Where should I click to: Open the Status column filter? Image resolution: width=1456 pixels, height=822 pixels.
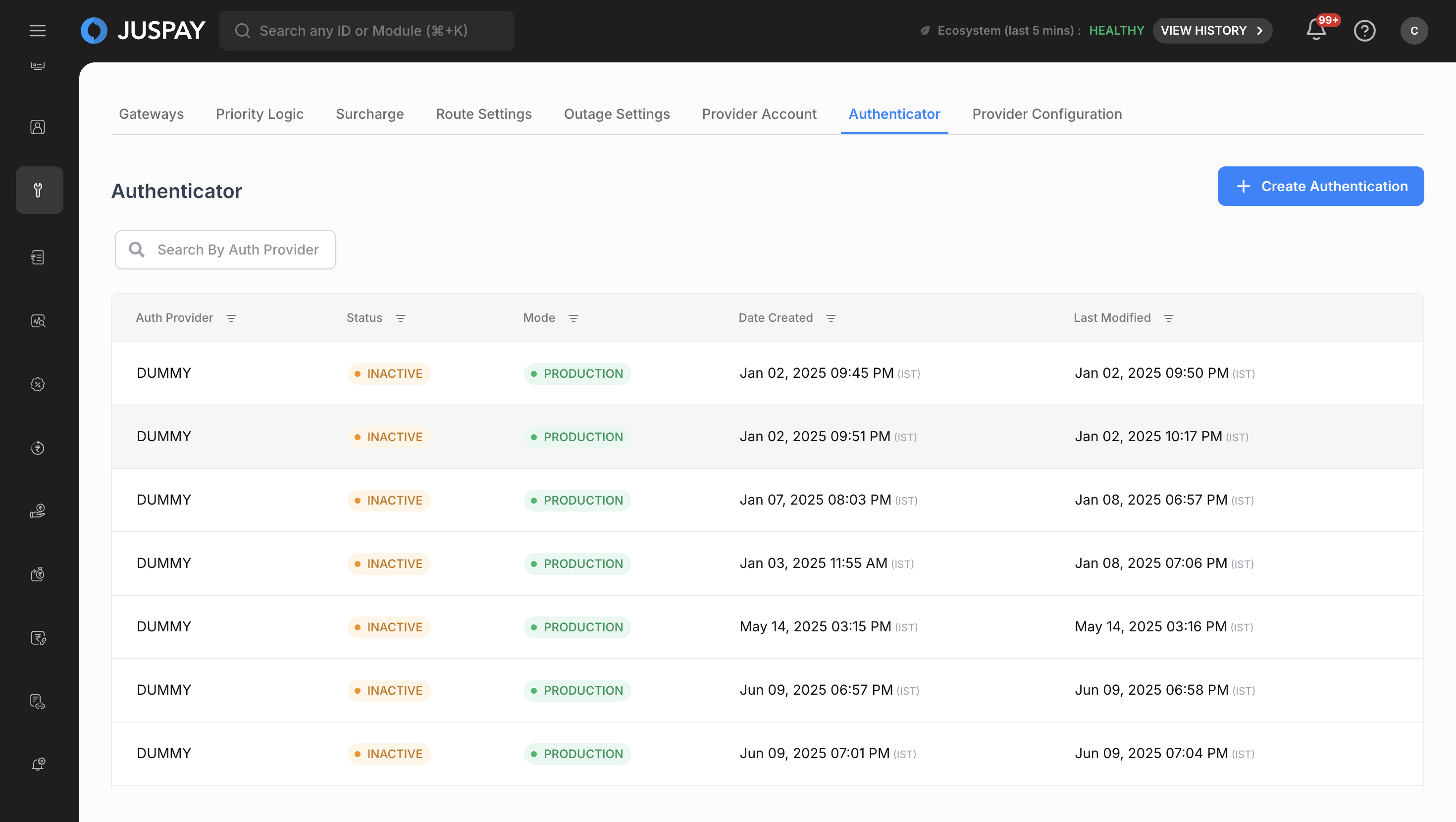click(x=400, y=318)
